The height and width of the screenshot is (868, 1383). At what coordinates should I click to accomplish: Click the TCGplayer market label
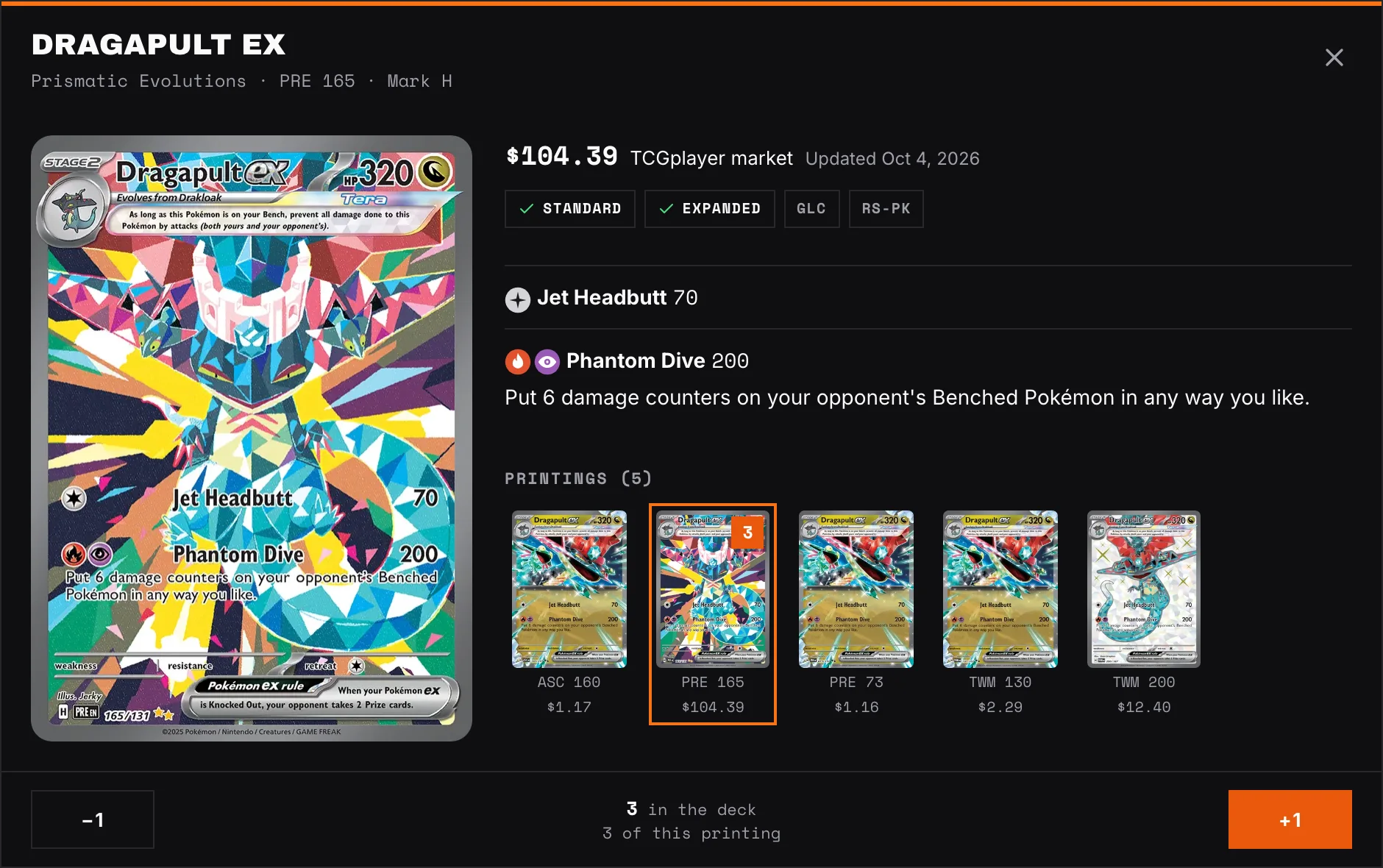click(x=711, y=158)
